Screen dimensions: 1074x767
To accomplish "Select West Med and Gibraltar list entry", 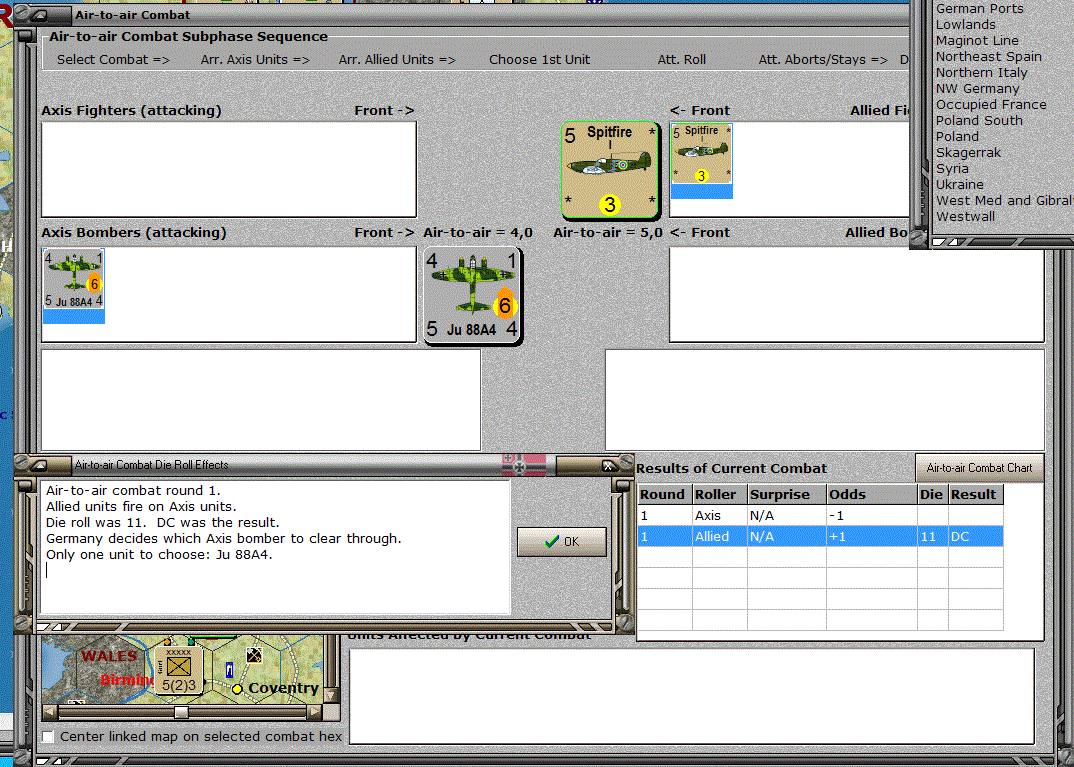I will [x=1004, y=201].
